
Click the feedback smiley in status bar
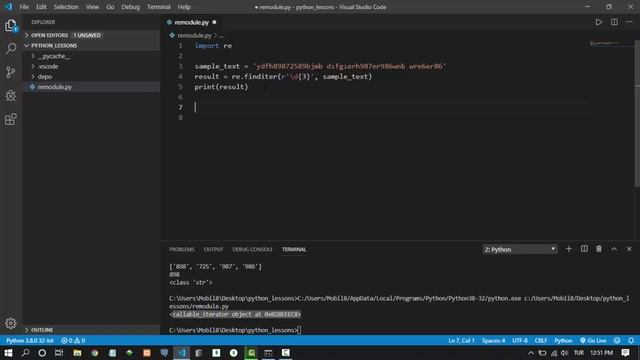(x=617, y=340)
